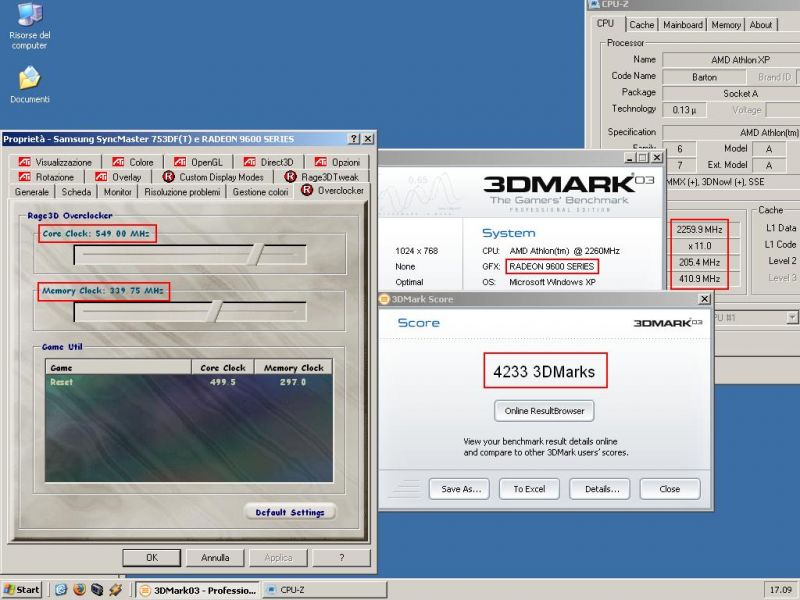Launch Firefox from quick launch
The image size is (800, 600).
coord(79,590)
